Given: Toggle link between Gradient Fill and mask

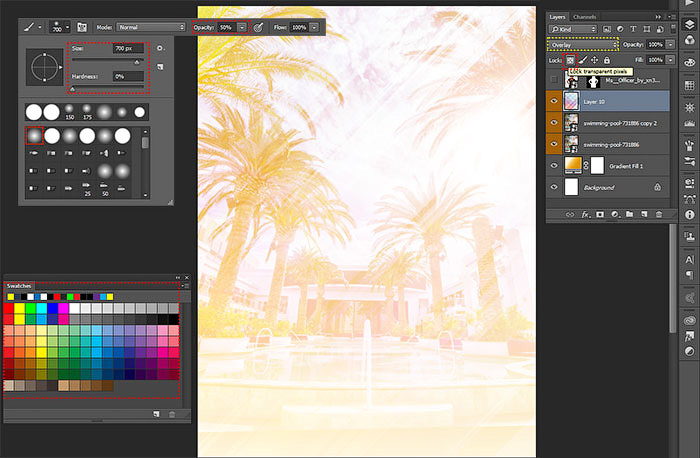Looking at the screenshot, I should pos(586,166).
